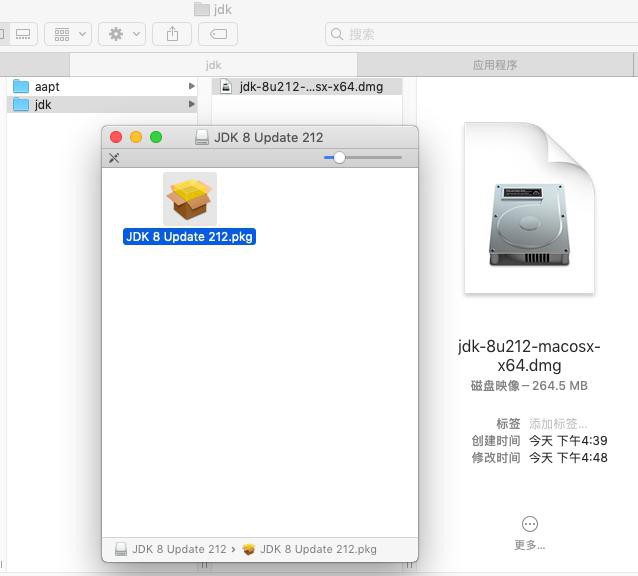This screenshot has width=638, height=576.
Task: Click the share button in Finder toolbar
Action: pos(172,34)
